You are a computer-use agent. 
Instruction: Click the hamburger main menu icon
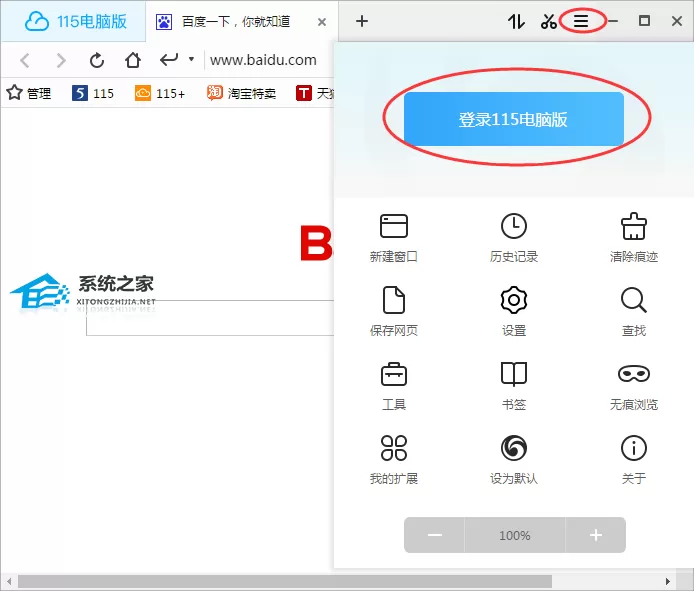pyautogui.click(x=581, y=21)
